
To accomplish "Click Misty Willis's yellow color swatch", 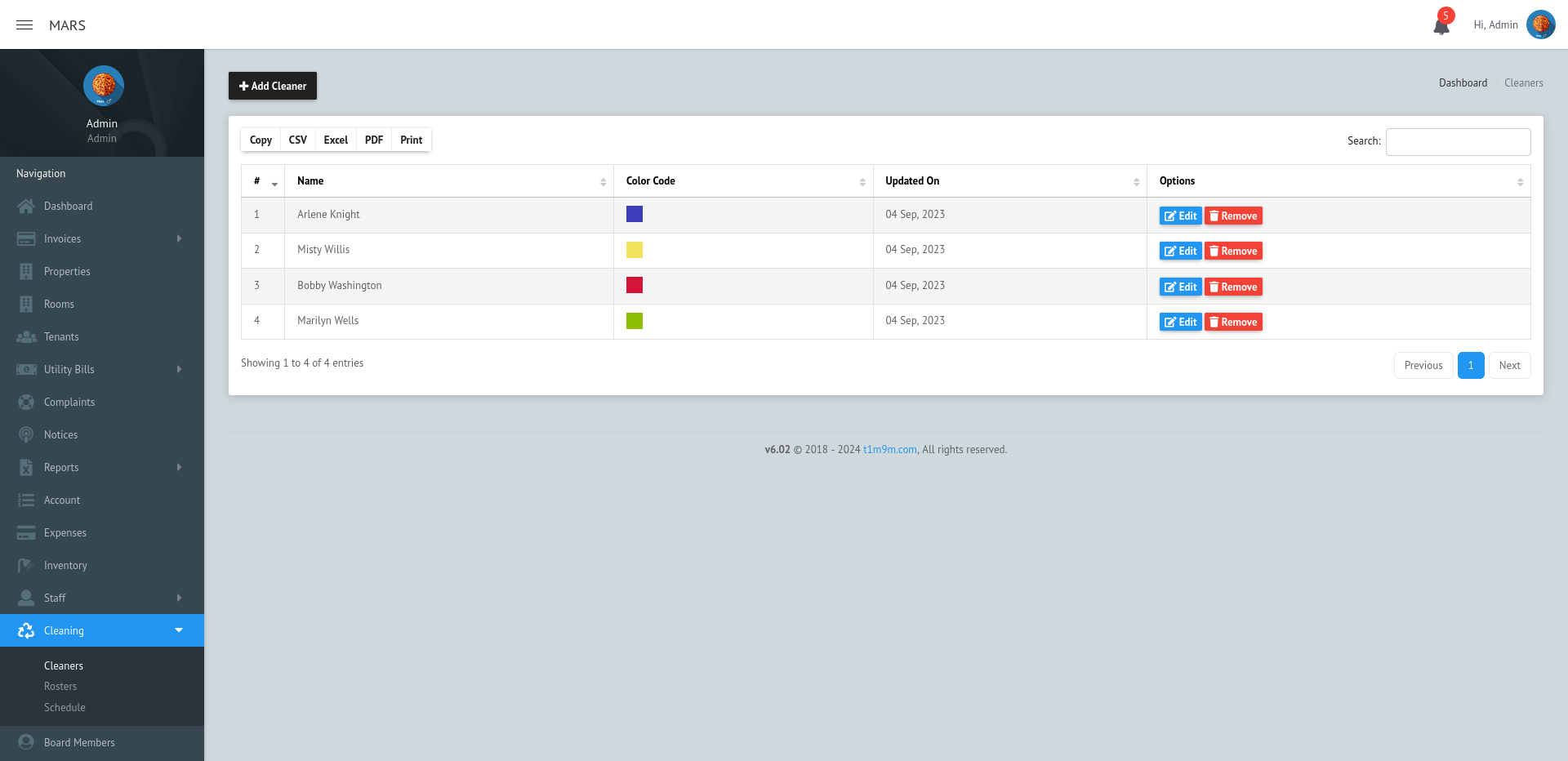I will click(635, 250).
